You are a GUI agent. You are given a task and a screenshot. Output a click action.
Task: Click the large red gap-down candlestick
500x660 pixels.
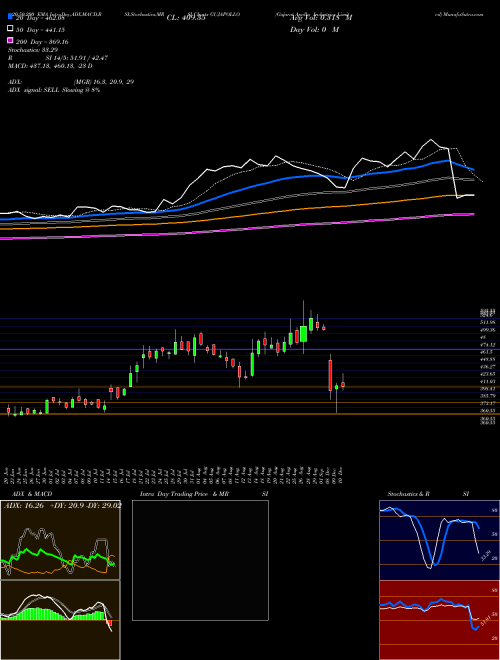330,375
